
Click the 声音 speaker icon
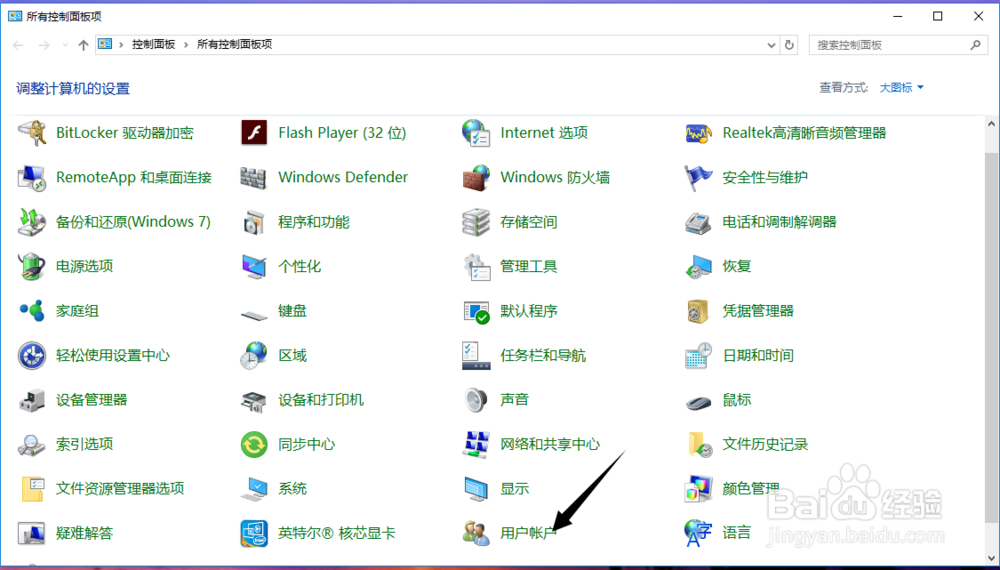point(476,400)
